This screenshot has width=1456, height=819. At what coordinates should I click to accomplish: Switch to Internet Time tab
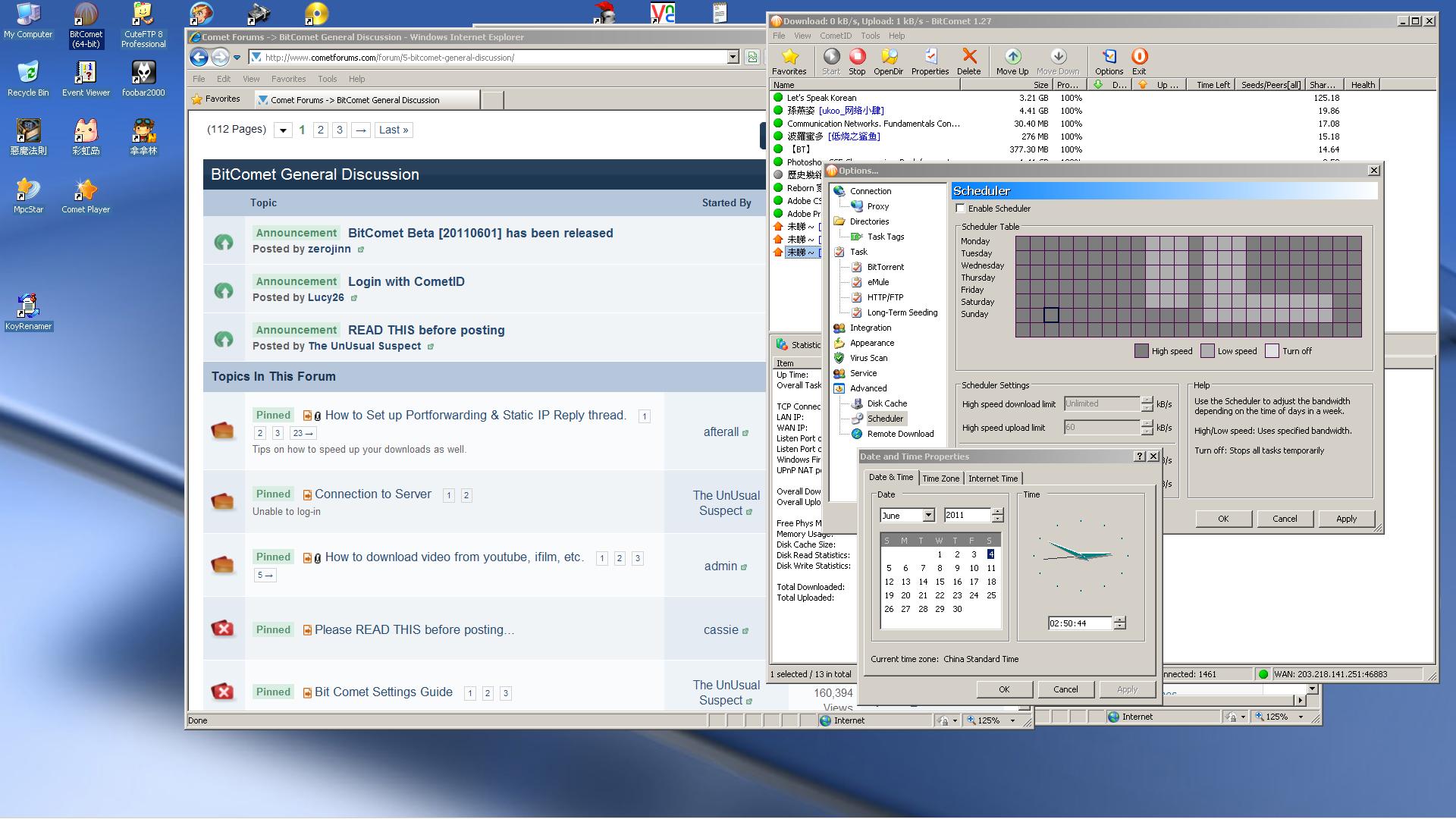(993, 479)
